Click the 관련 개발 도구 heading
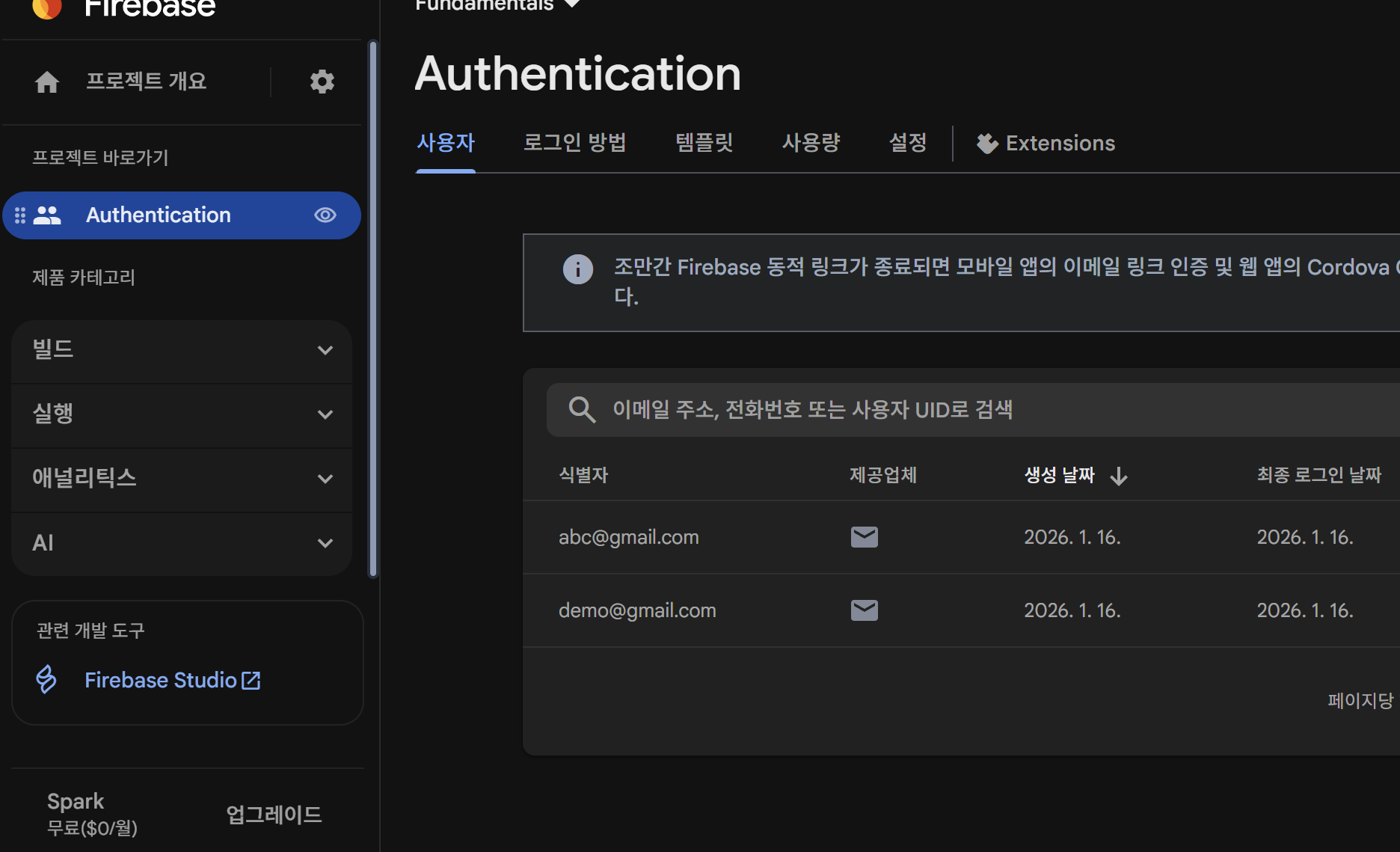 coord(90,631)
